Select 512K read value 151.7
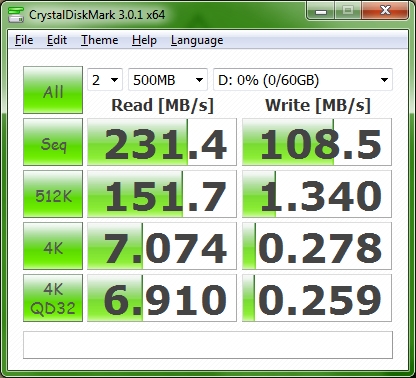Viewport: 416px width, 378px height. [x=162, y=194]
